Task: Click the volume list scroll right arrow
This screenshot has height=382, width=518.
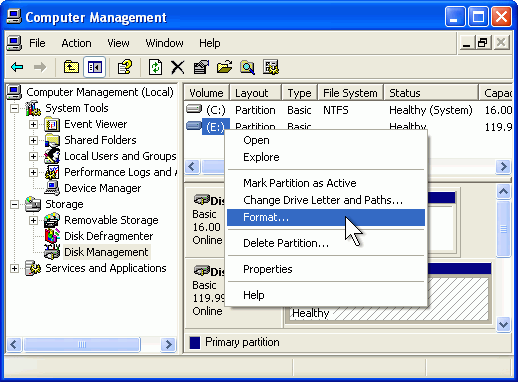Action: pyautogui.click(x=503, y=166)
